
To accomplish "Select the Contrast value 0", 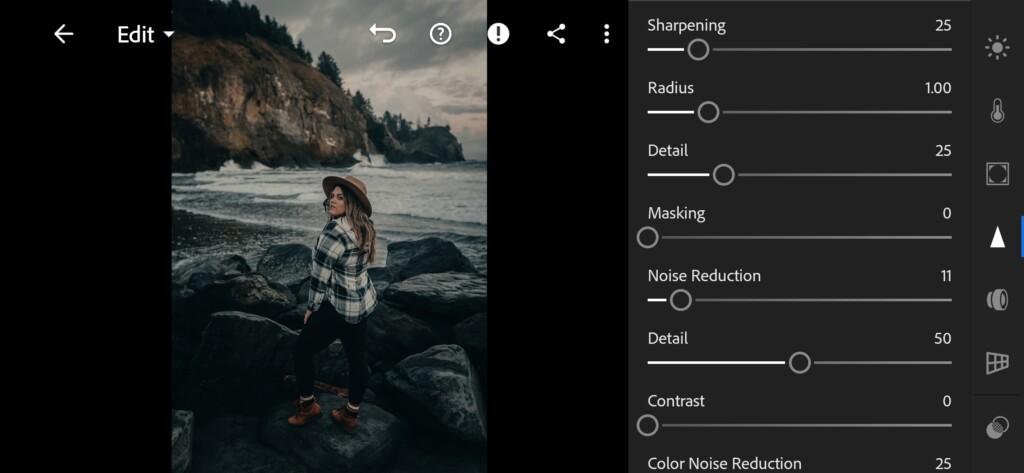I will (x=947, y=401).
